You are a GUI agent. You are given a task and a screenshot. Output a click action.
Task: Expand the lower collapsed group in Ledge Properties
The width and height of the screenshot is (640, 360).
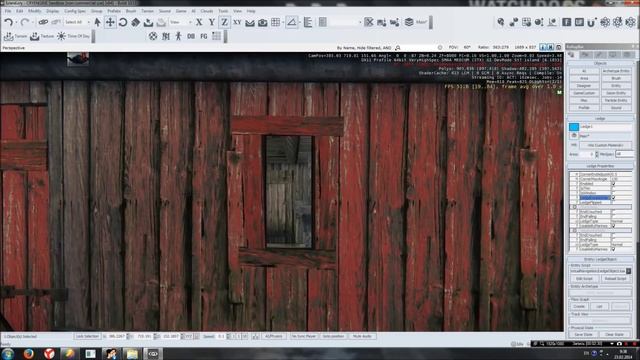click(x=575, y=231)
